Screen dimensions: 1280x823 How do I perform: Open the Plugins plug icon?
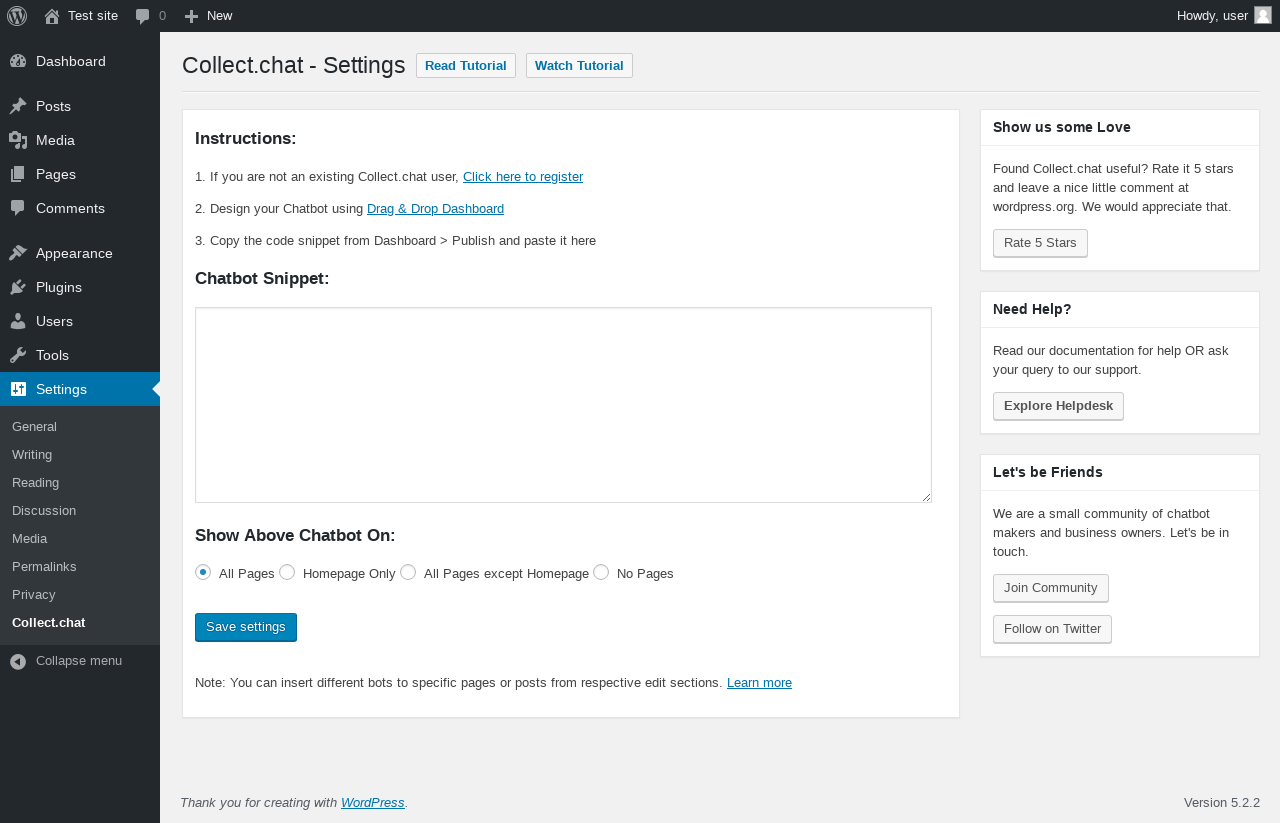[18, 287]
